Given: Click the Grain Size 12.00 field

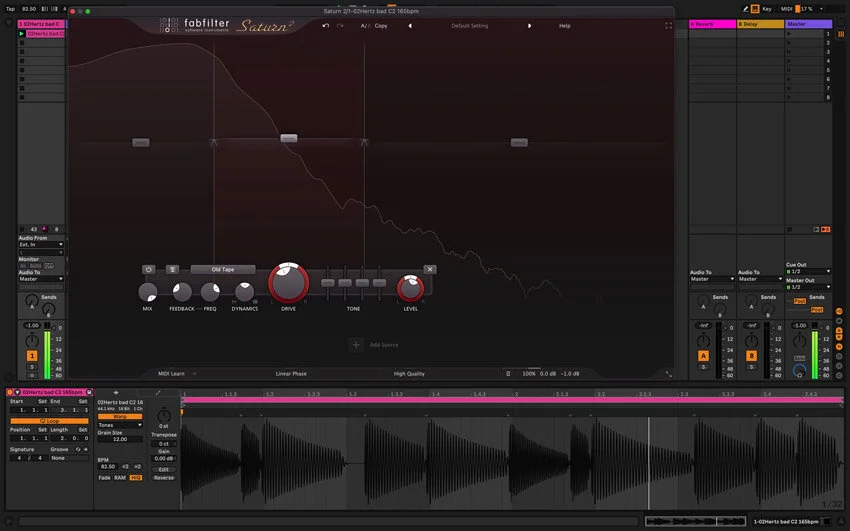Looking at the screenshot, I should click(x=120, y=439).
